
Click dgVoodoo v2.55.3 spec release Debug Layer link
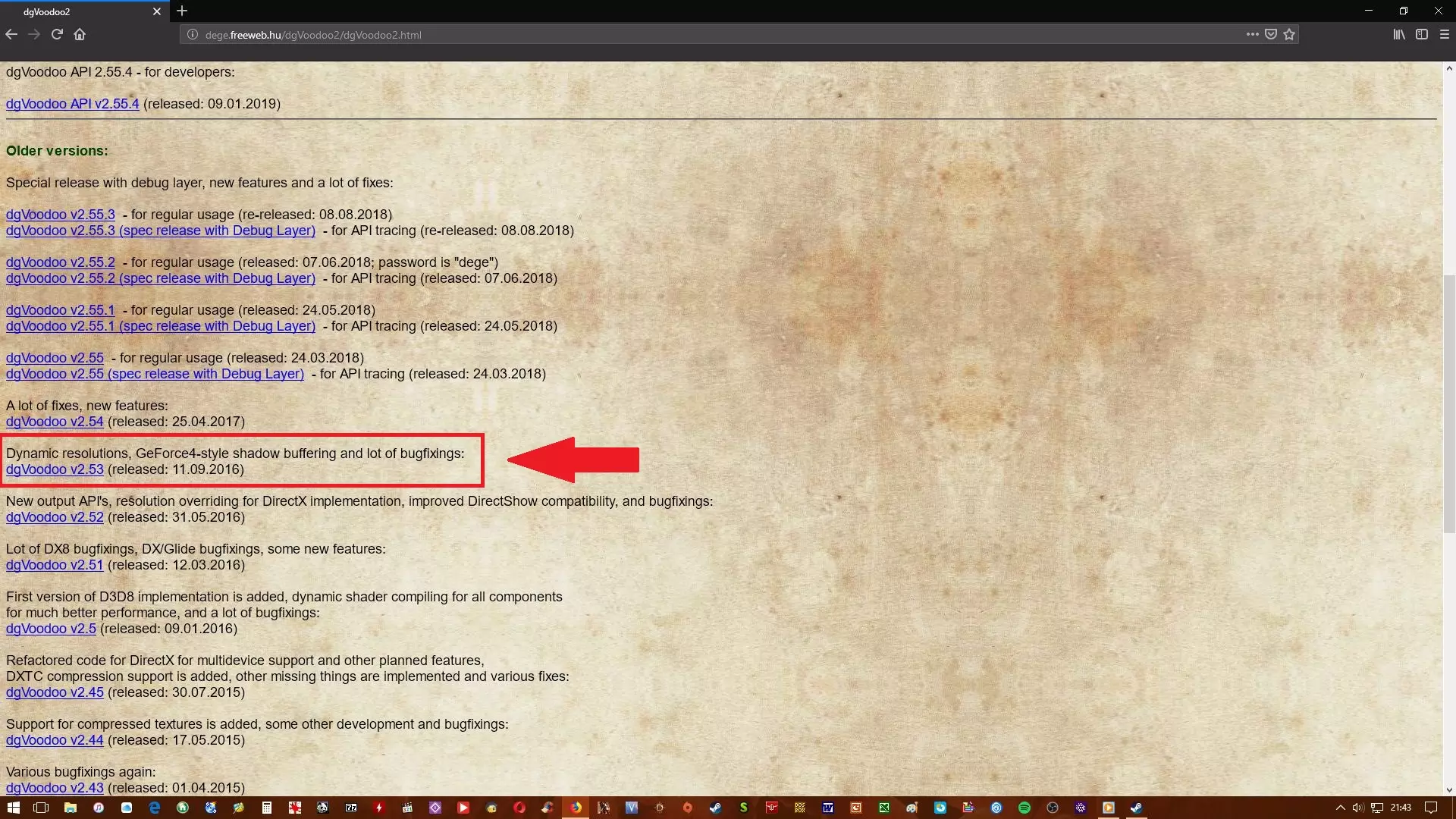(160, 231)
